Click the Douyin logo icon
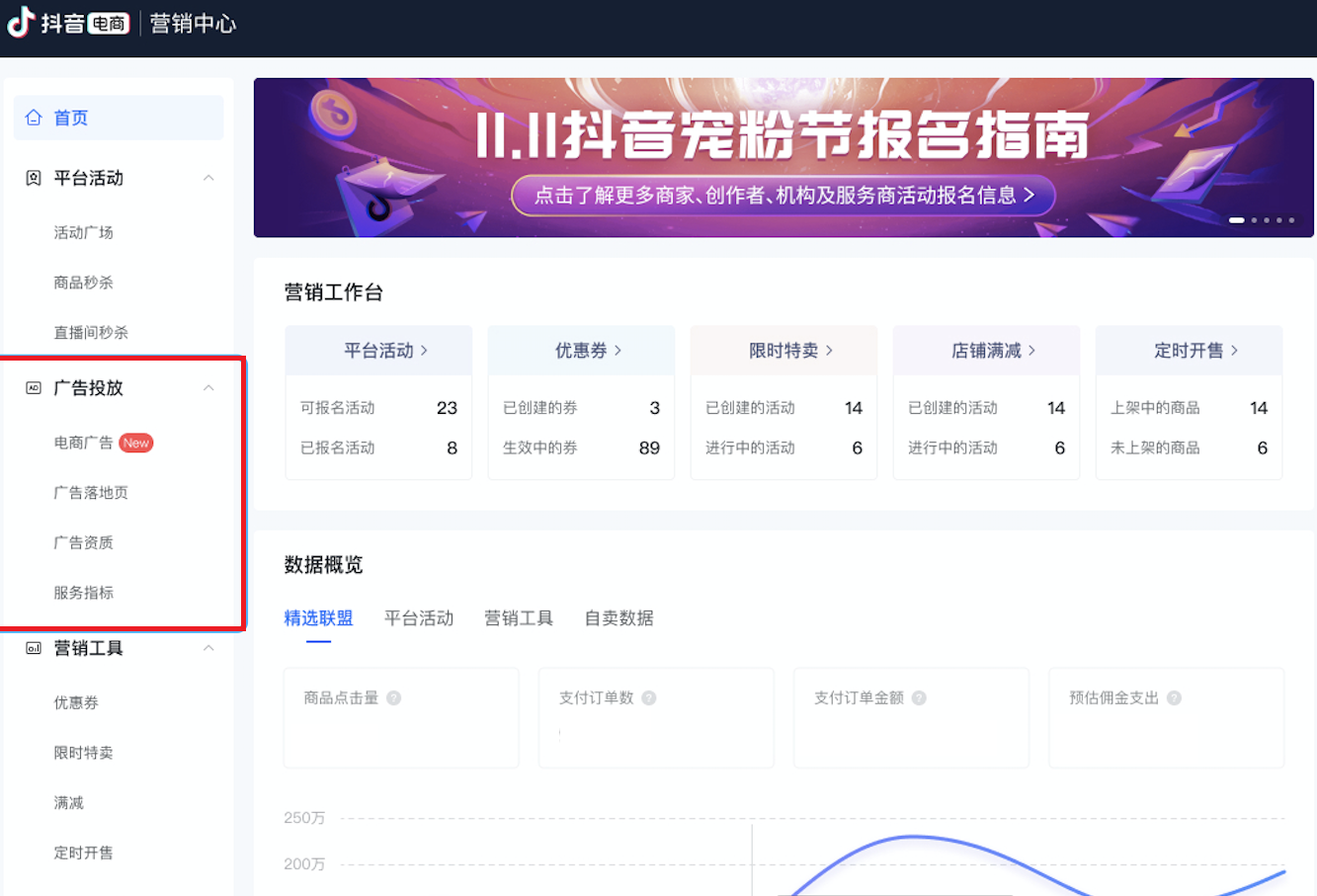Screen dimensions: 1317x896 pyautogui.click(x=22, y=22)
